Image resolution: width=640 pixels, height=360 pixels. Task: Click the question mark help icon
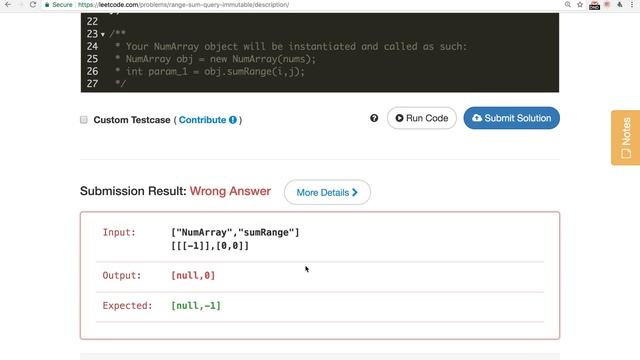tap(374, 118)
